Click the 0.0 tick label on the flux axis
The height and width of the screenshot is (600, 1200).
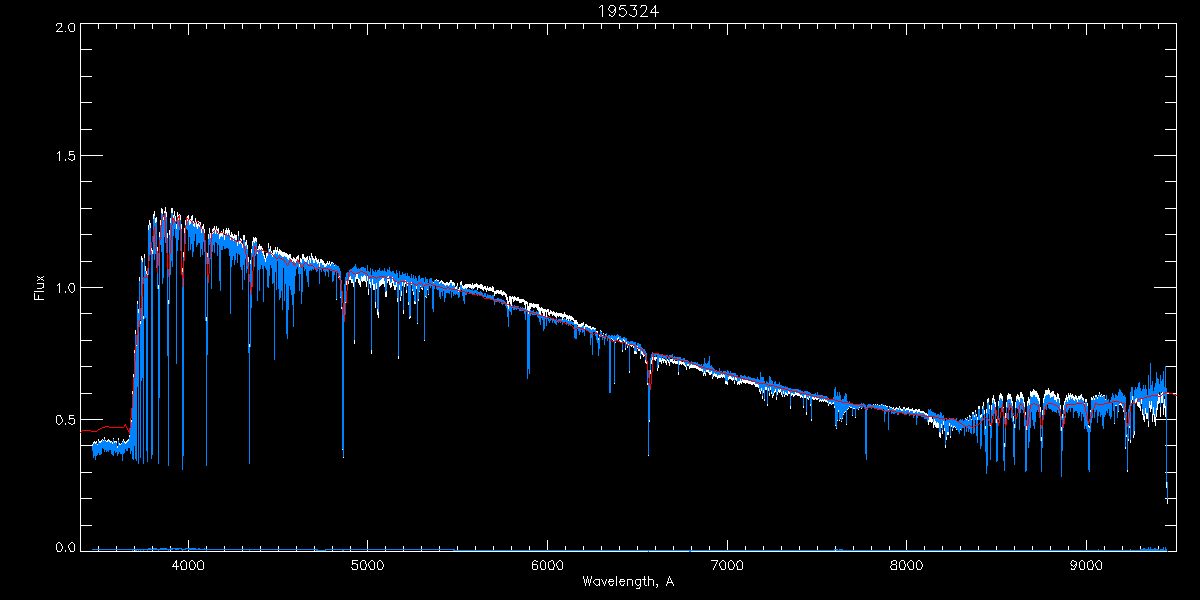67,547
